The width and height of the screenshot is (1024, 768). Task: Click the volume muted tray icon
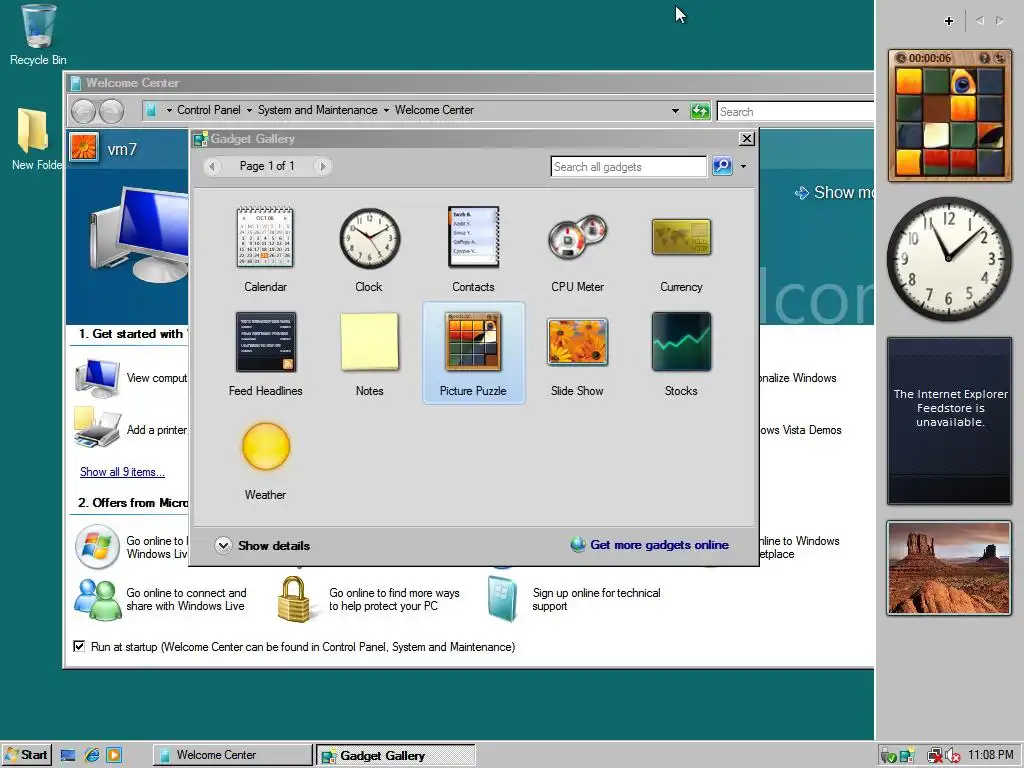(x=952, y=756)
